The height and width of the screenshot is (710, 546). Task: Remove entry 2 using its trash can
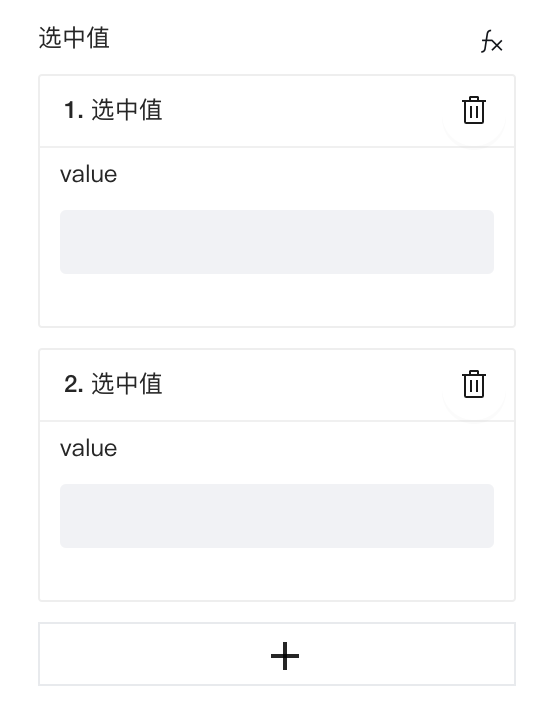(474, 384)
